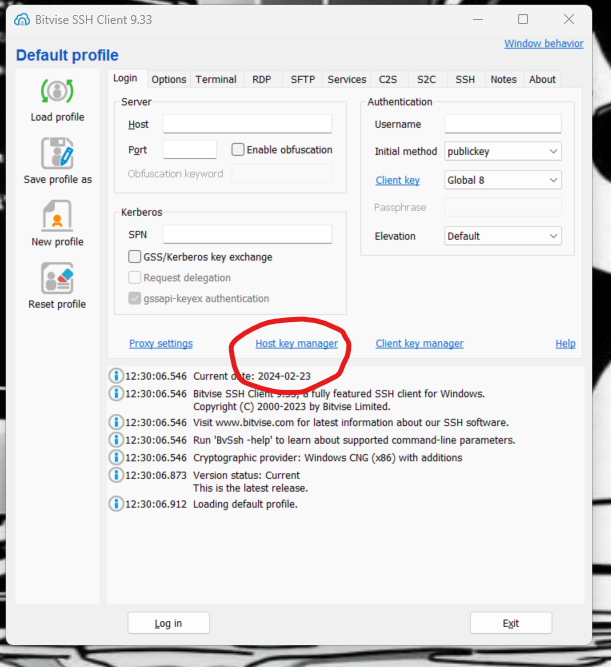The width and height of the screenshot is (611, 667).
Task: Click the Log in button
Action: [168, 623]
